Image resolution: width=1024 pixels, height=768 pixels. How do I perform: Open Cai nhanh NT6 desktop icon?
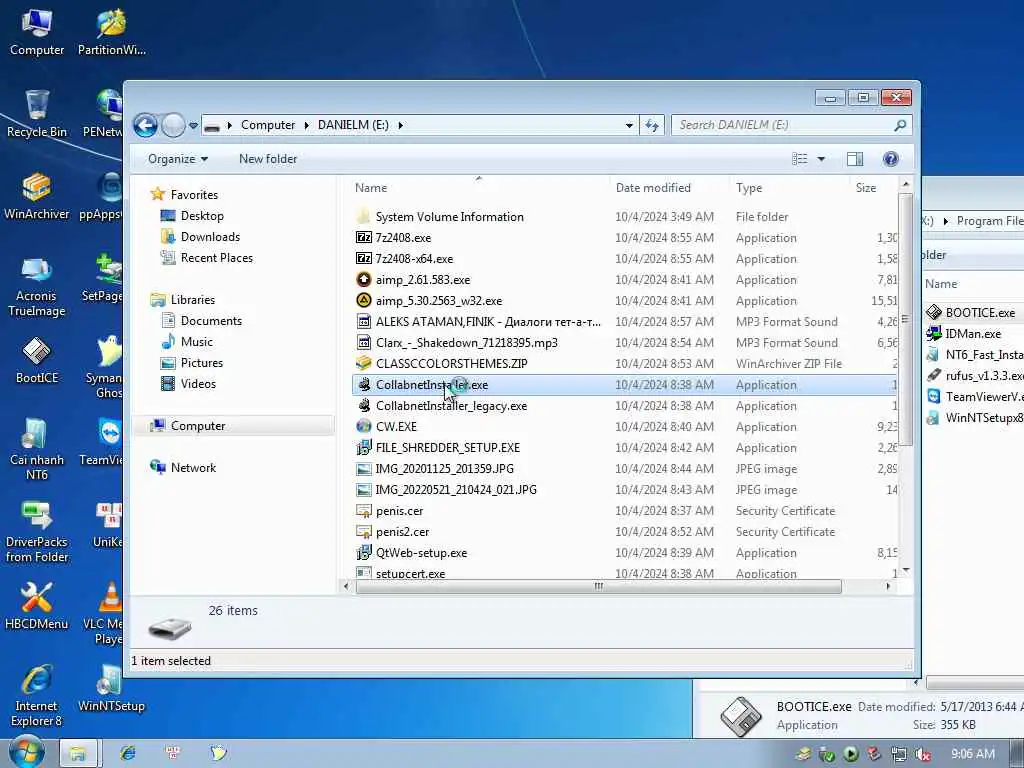pyautogui.click(x=37, y=449)
